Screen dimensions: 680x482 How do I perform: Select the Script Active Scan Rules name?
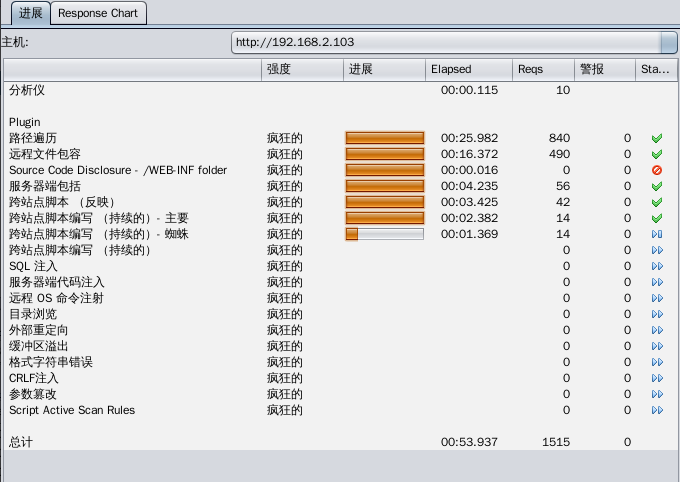72,410
